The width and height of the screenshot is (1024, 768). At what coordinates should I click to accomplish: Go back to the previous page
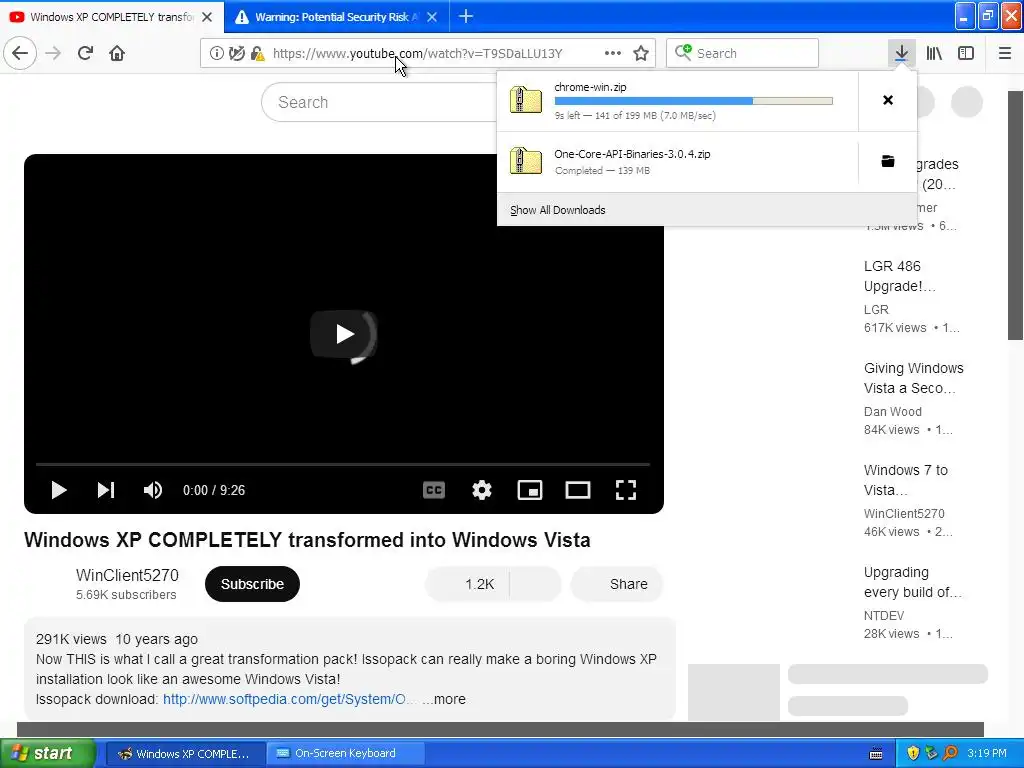tap(20, 53)
